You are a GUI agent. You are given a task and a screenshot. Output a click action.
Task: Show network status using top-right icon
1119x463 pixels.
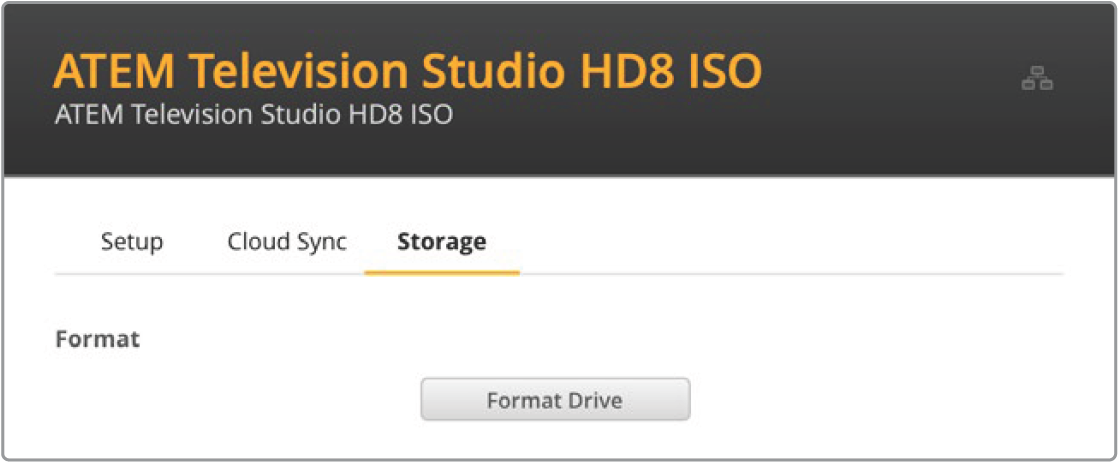pos(1037,79)
